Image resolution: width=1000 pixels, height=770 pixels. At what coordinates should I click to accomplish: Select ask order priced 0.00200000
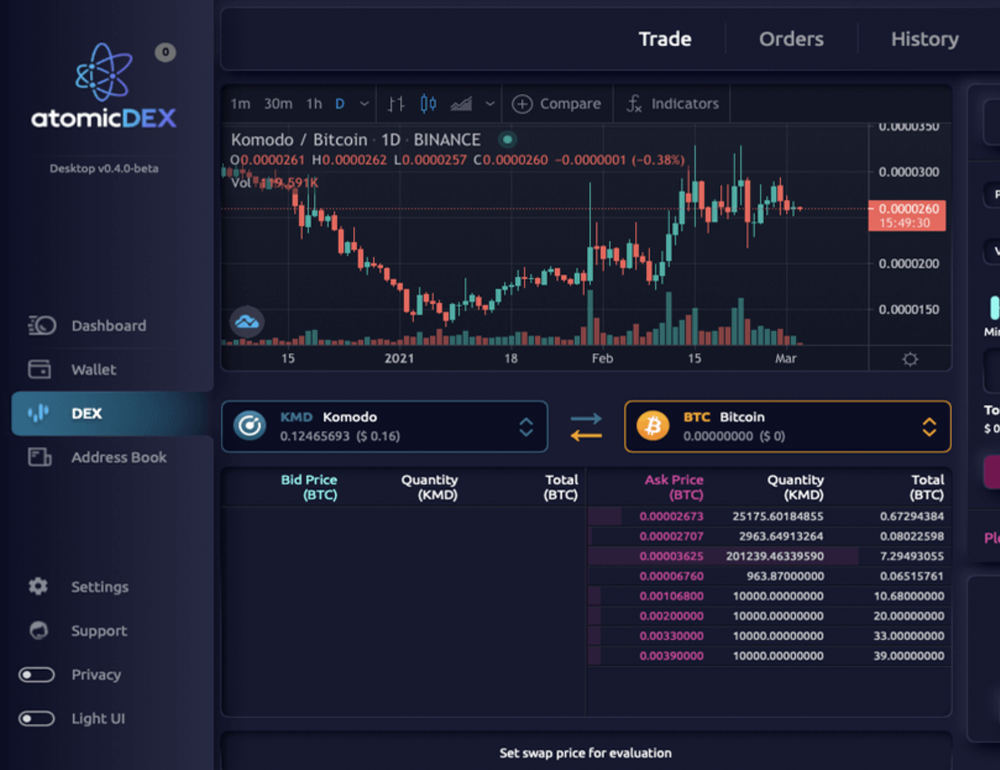click(768, 616)
